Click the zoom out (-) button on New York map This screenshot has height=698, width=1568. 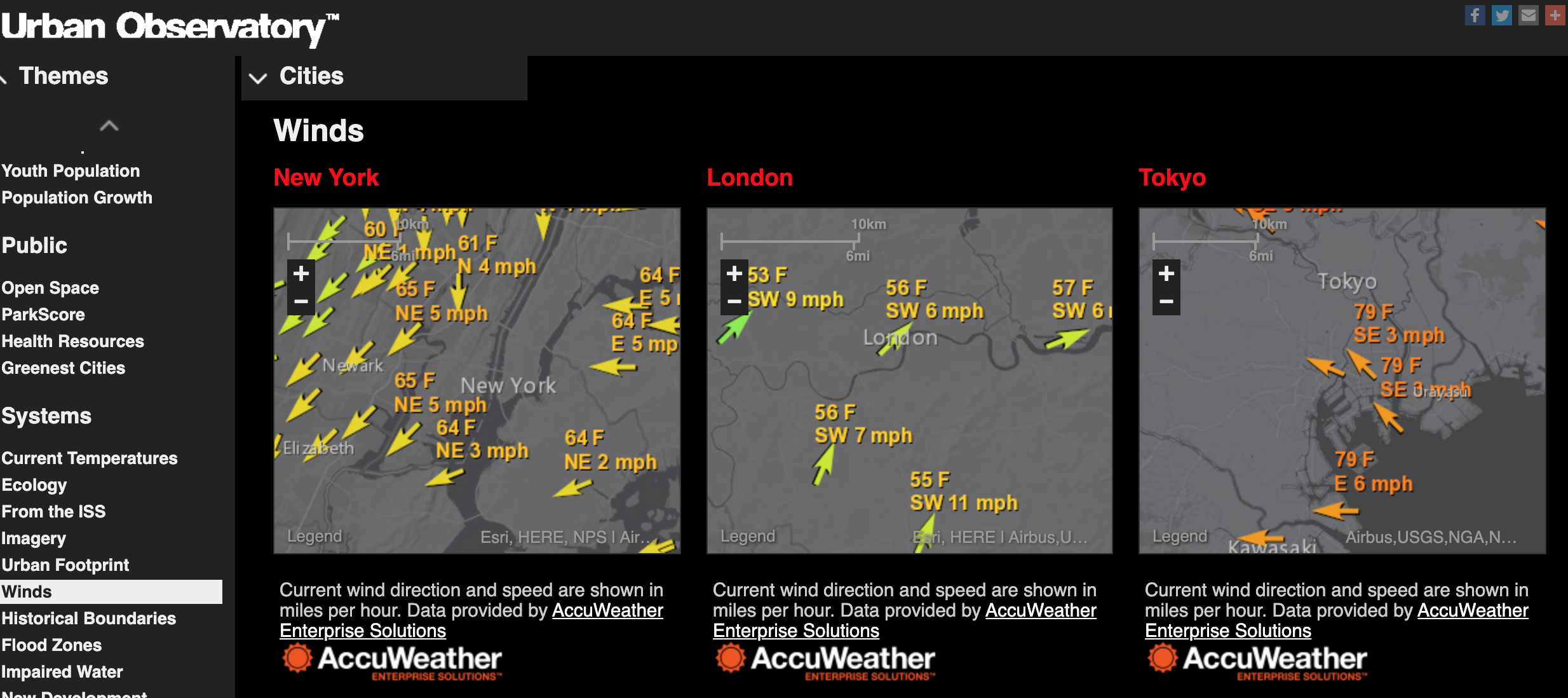[300, 303]
